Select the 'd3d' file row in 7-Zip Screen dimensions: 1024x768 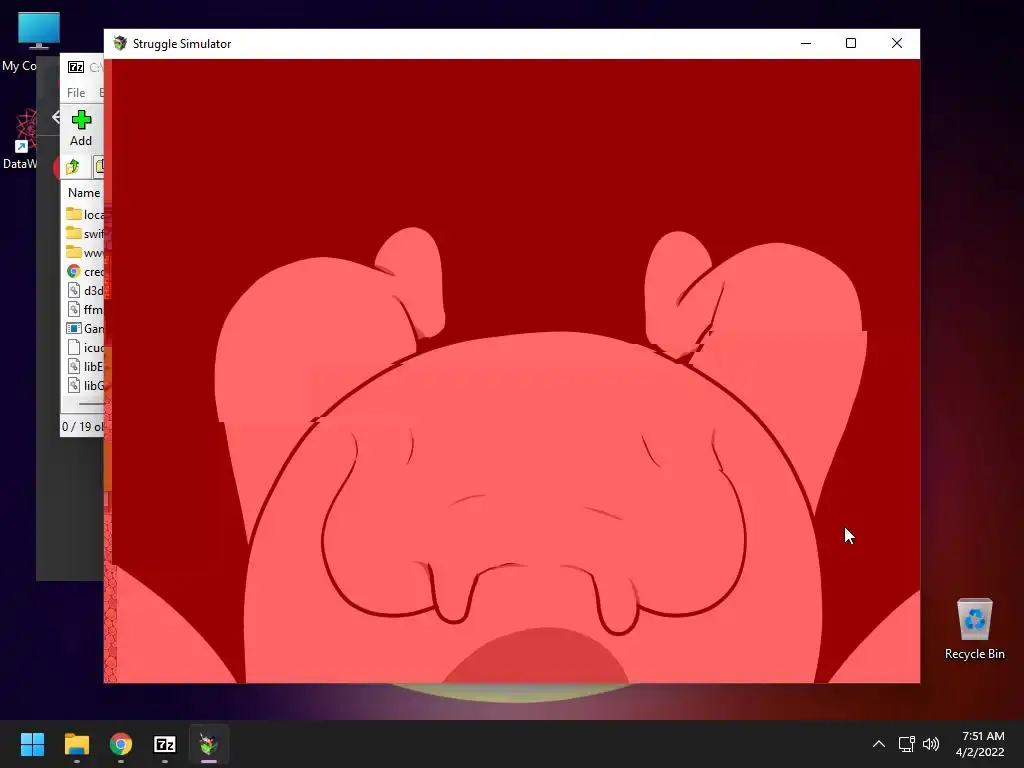pos(84,290)
